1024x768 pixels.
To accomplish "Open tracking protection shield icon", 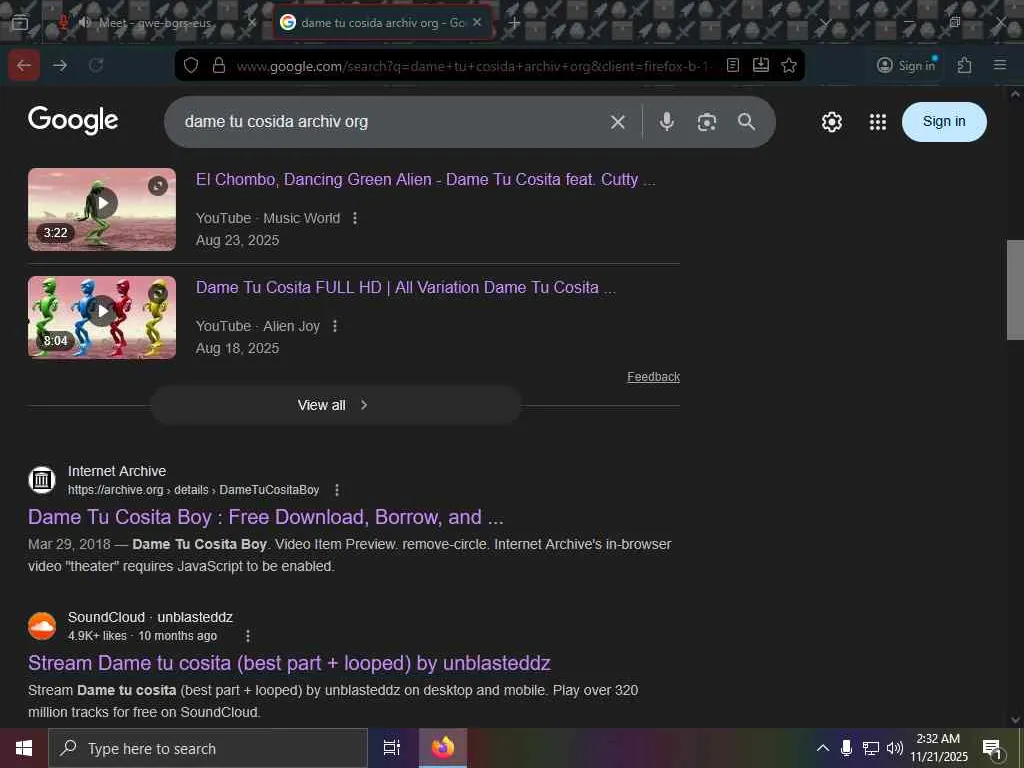I will click(191, 65).
